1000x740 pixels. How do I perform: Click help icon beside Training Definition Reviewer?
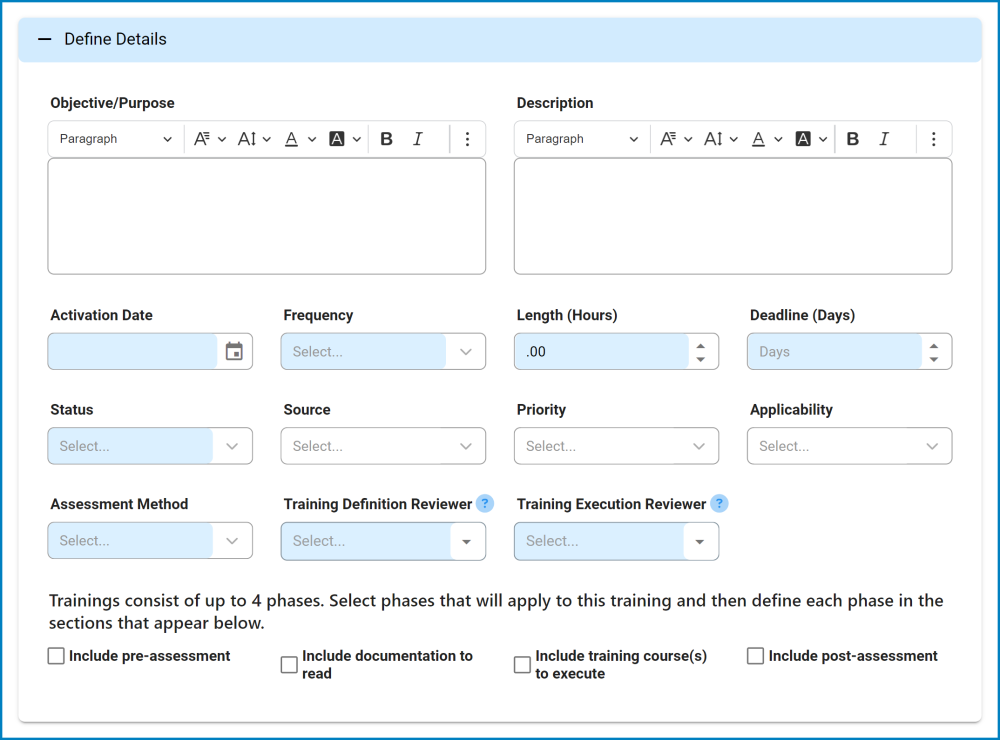485,504
